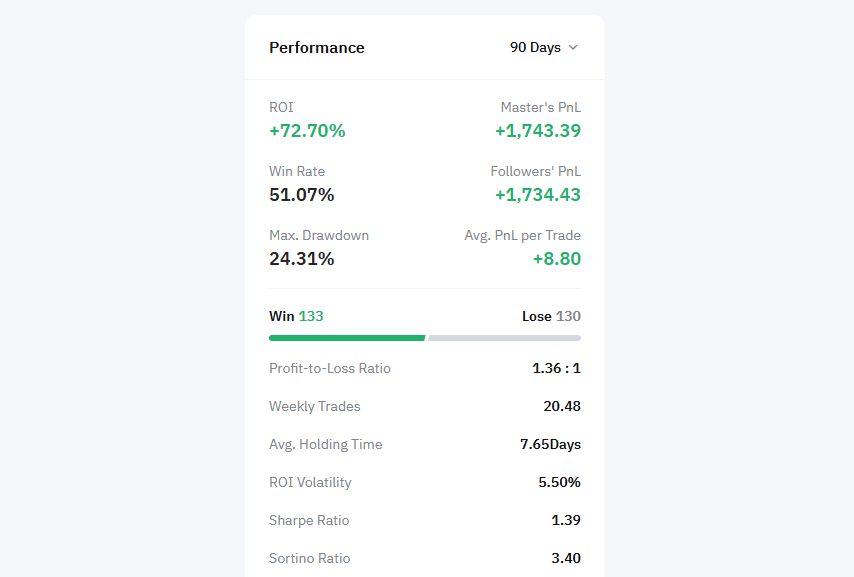Viewport: 854px width, 577px height.
Task: Click the Weekly Trades label
Action: tap(315, 406)
